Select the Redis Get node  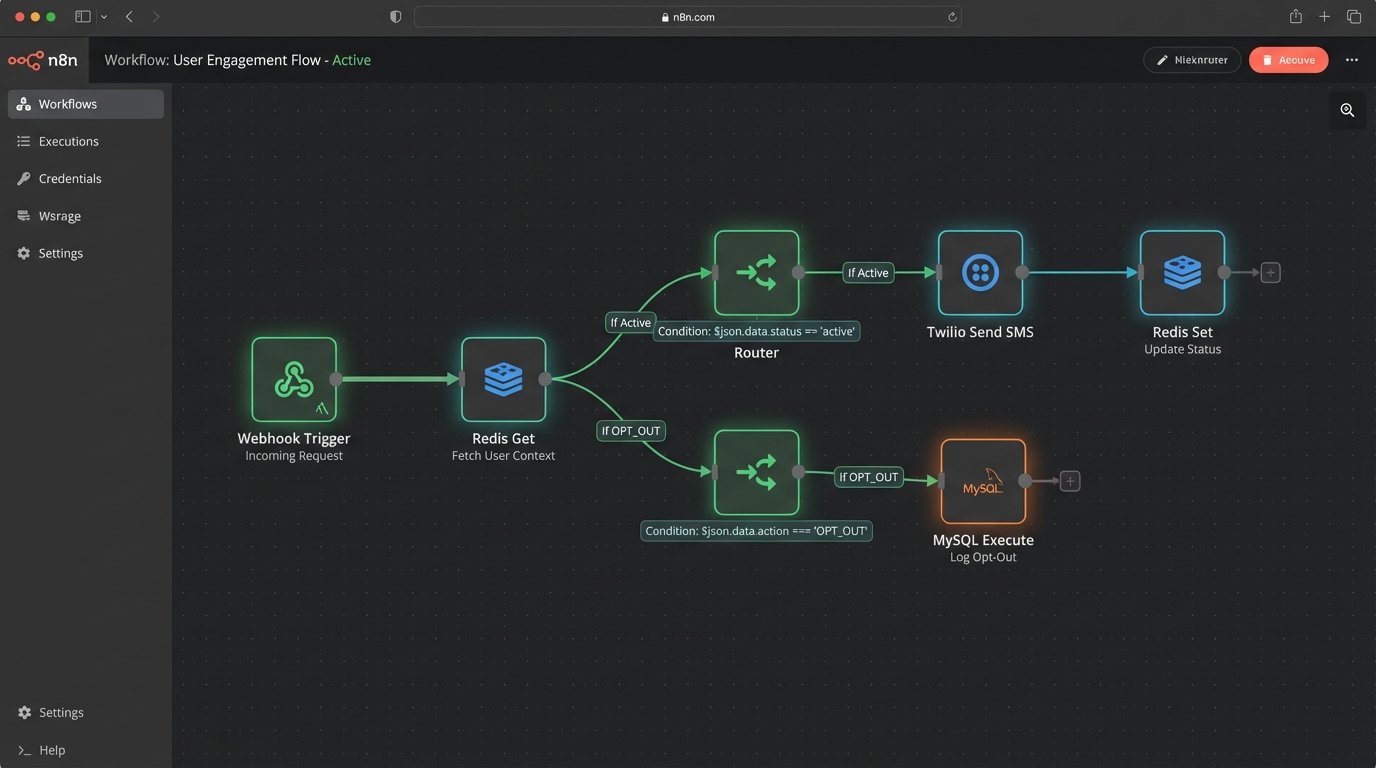503,379
